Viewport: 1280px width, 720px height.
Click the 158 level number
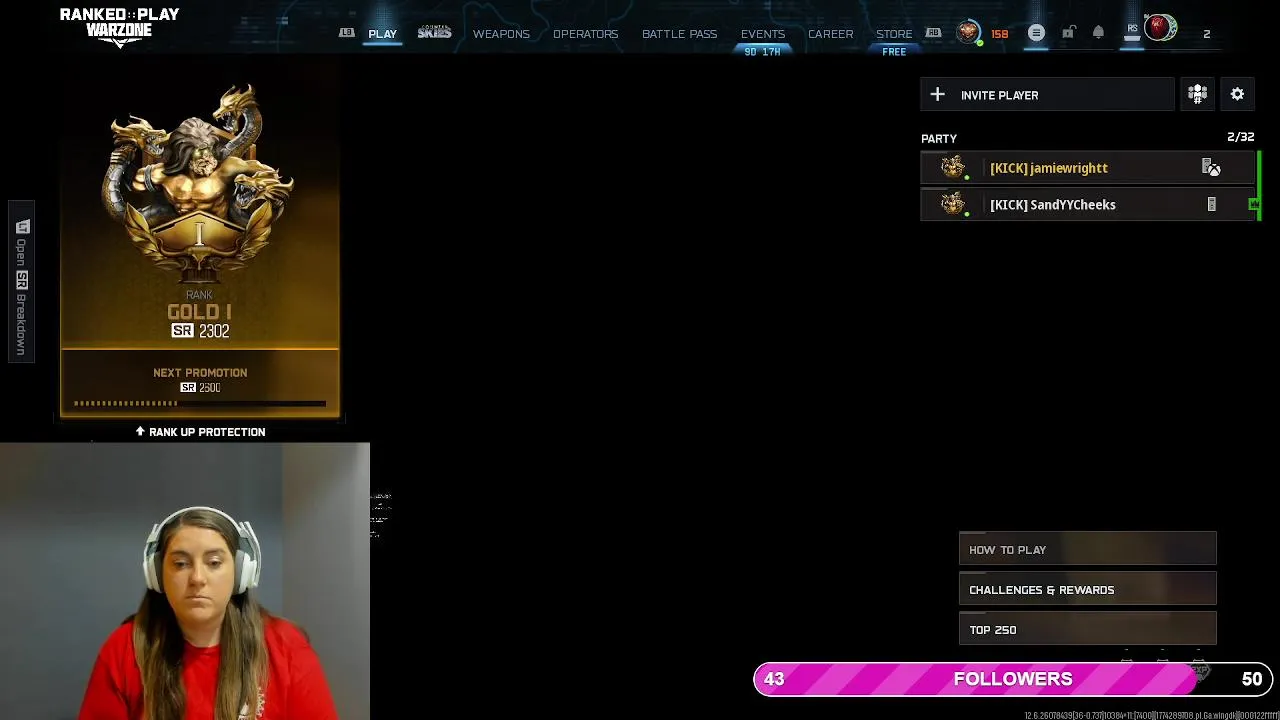[x=999, y=34]
